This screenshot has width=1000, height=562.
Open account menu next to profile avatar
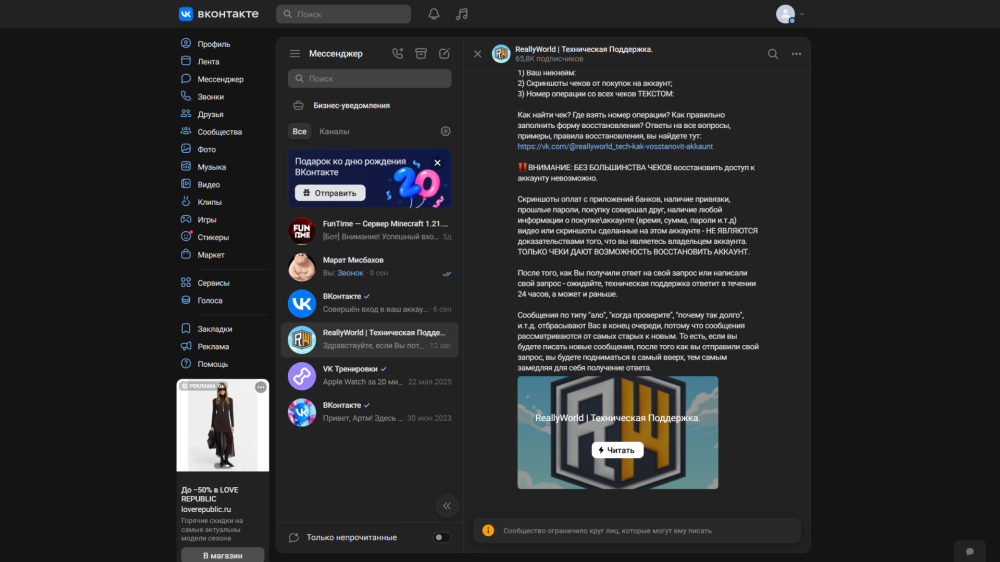click(802, 14)
